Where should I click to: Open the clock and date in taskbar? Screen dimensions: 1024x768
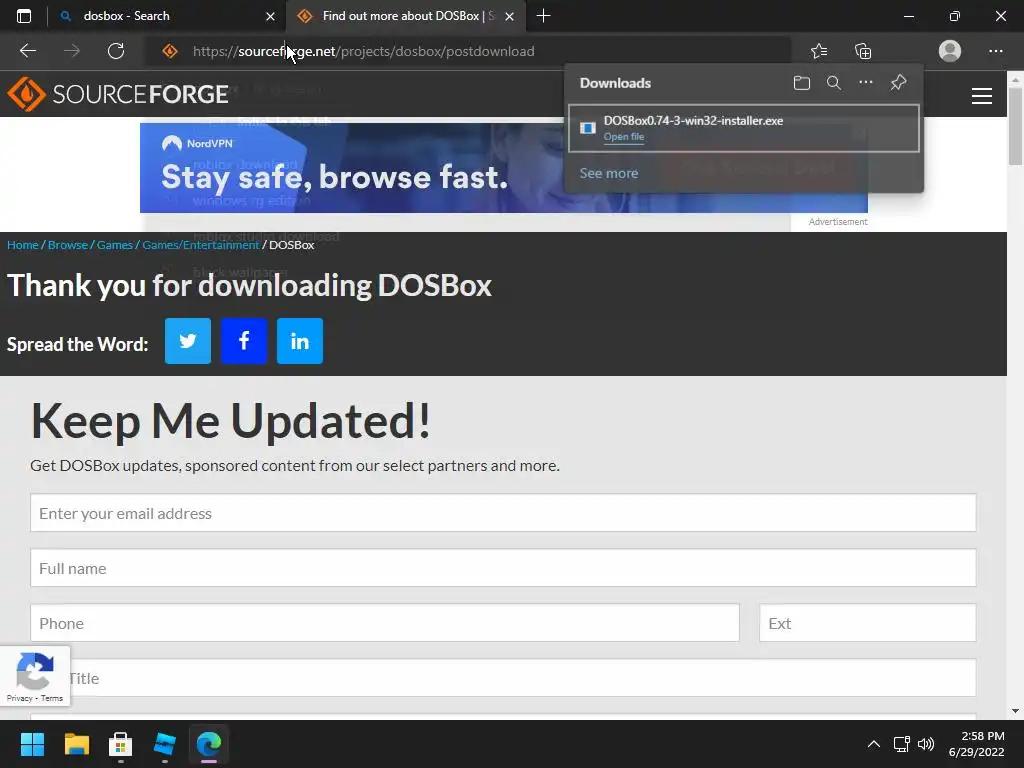(976, 744)
